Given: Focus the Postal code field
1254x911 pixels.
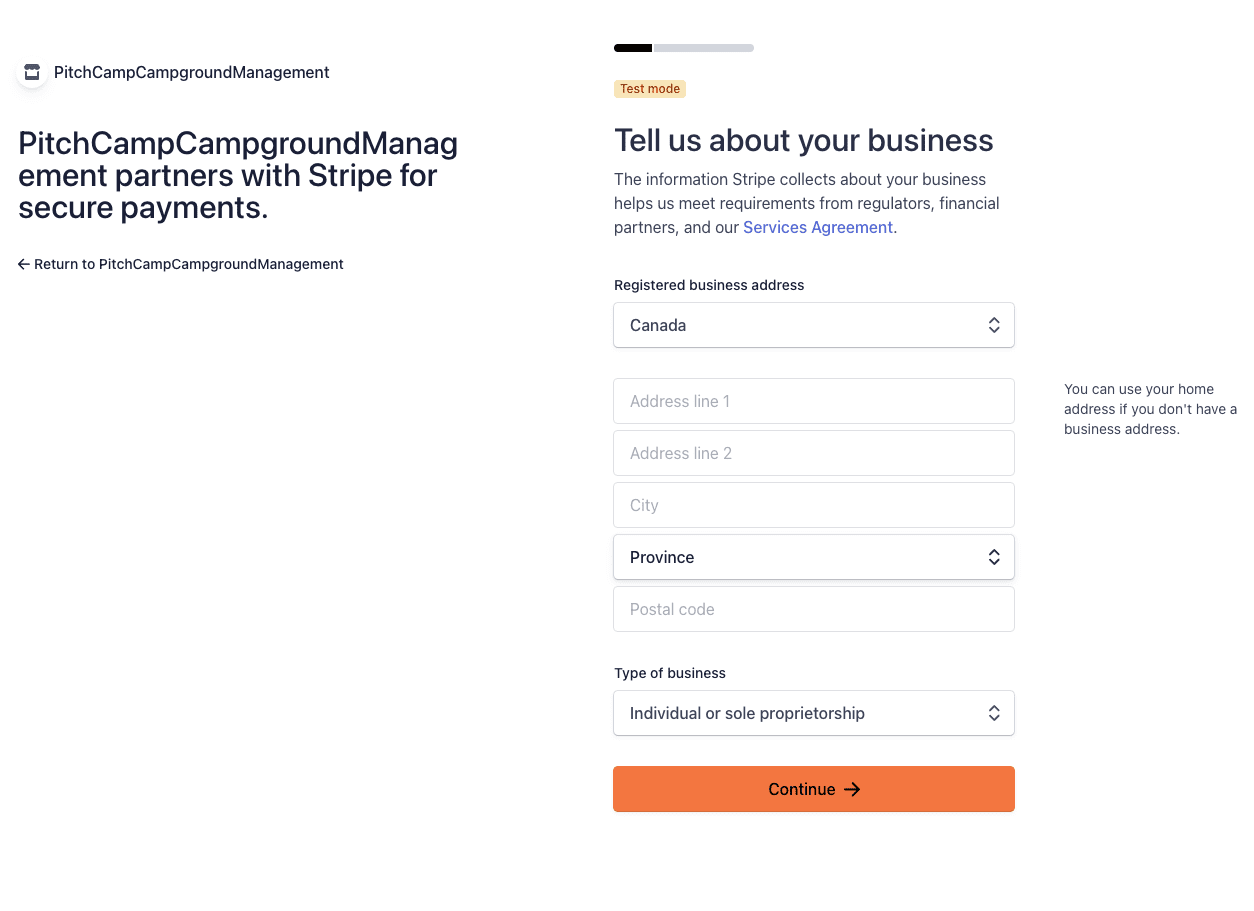Looking at the screenshot, I should 814,609.
